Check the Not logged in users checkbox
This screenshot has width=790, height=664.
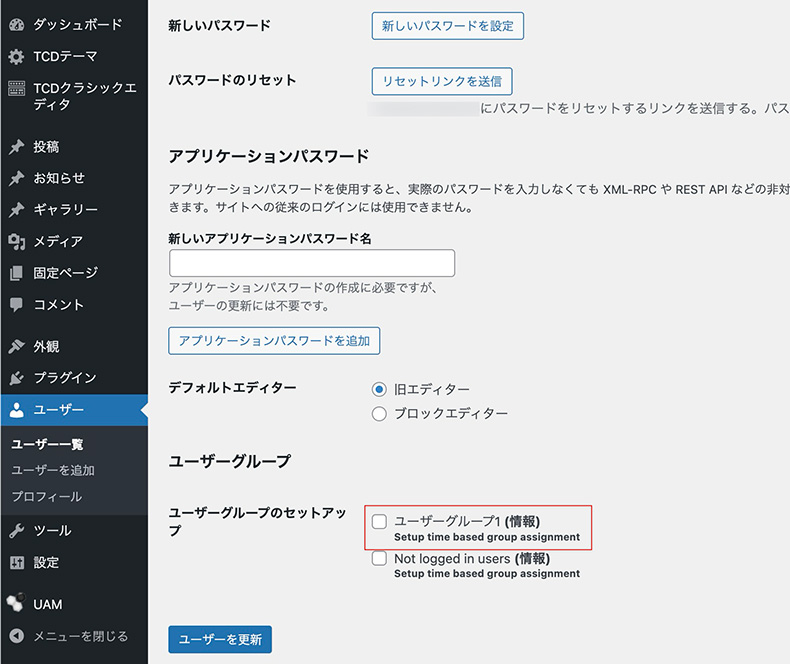coord(379,558)
